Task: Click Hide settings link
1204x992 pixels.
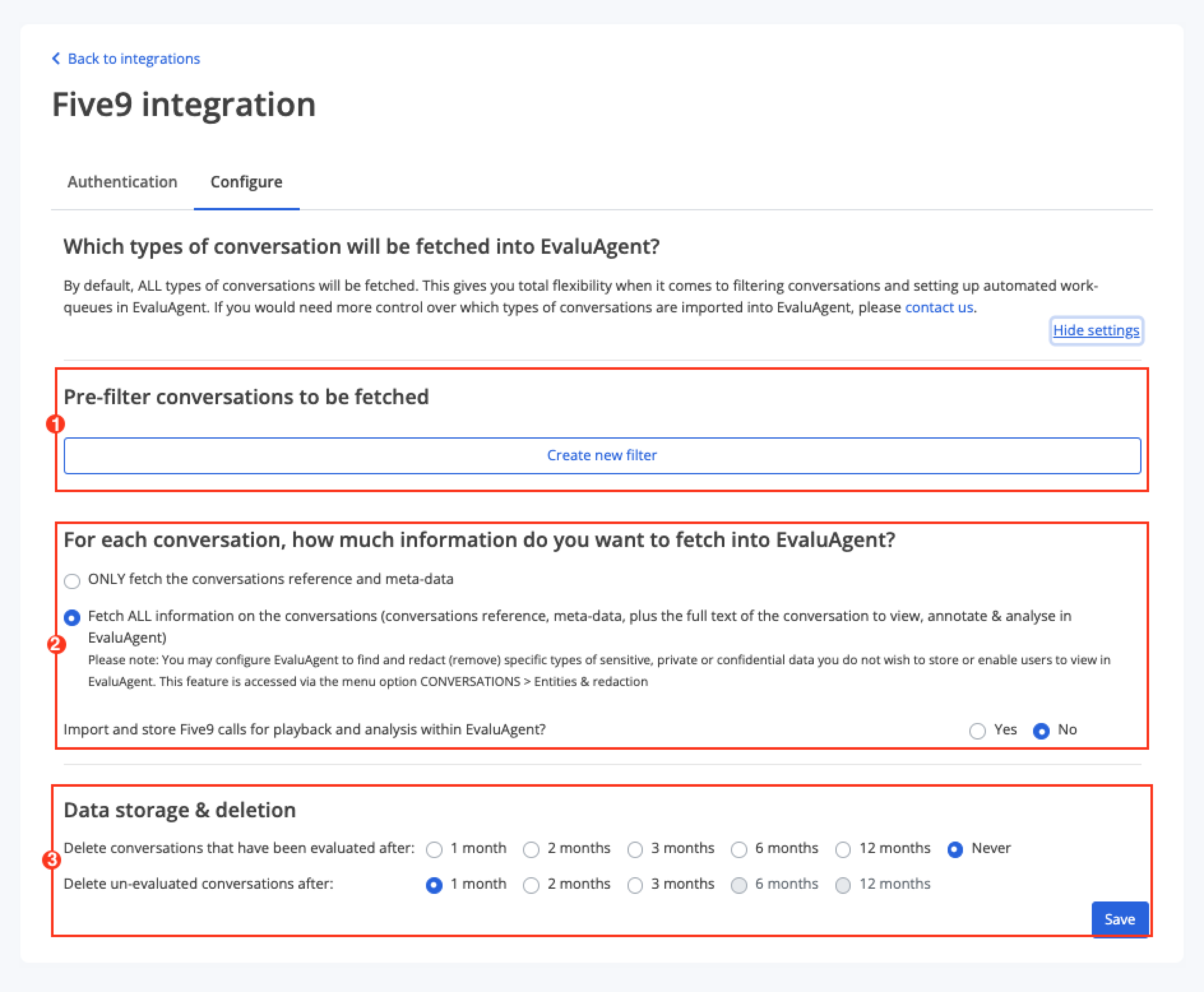Action: pyautogui.click(x=1096, y=330)
